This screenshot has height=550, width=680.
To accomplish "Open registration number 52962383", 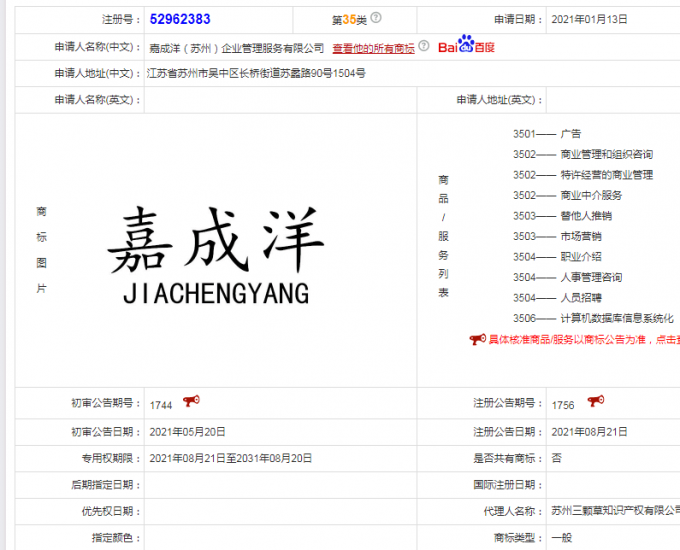I will [x=180, y=19].
